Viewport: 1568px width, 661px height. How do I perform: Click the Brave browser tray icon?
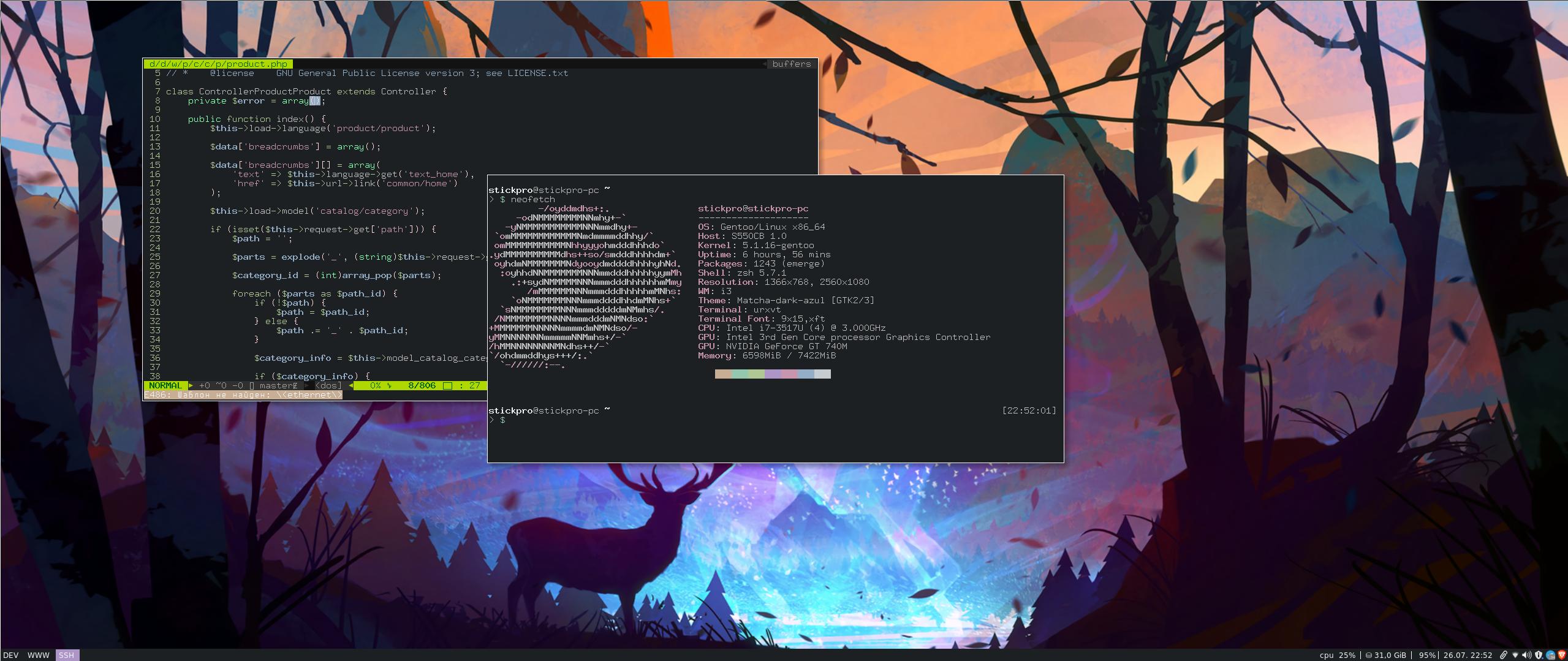pyautogui.click(x=1561, y=655)
